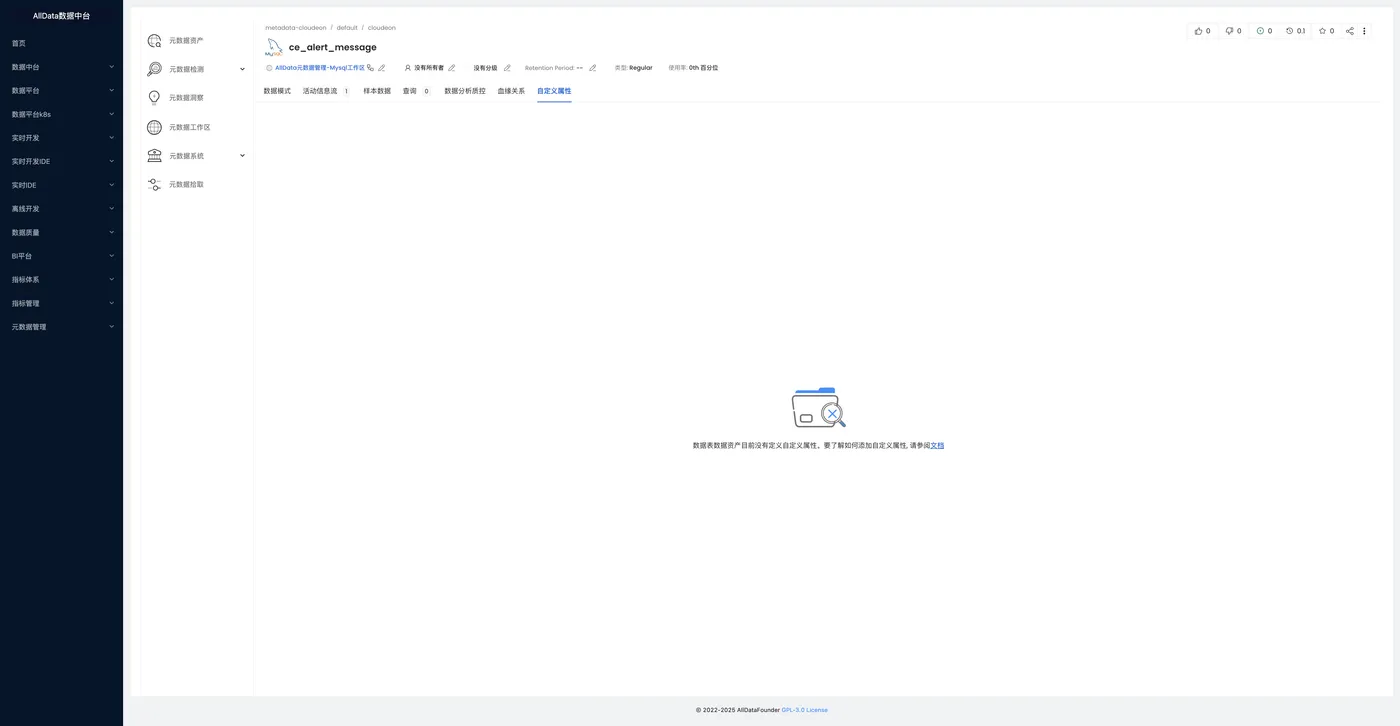Edit owner pencil icon beside 没有所有者
1400x726 pixels.
pyautogui.click(x=451, y=68)
